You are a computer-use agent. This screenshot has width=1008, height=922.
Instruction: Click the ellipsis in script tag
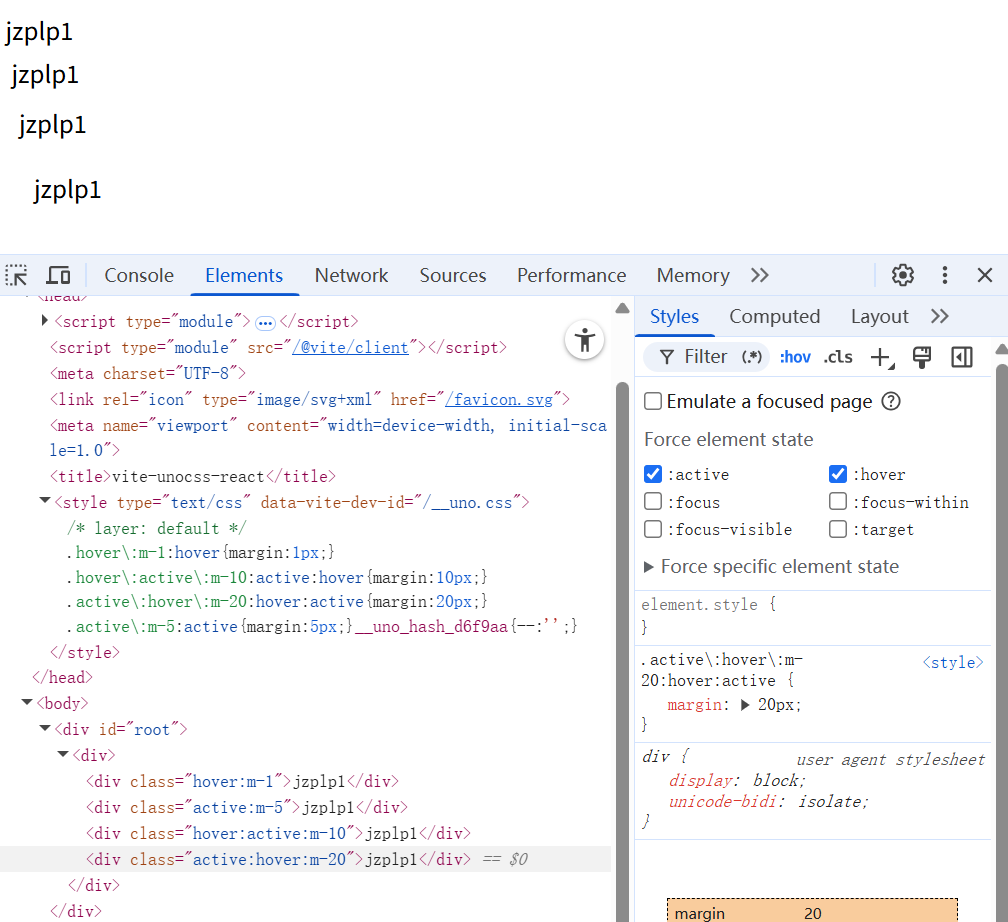point(265,323)
